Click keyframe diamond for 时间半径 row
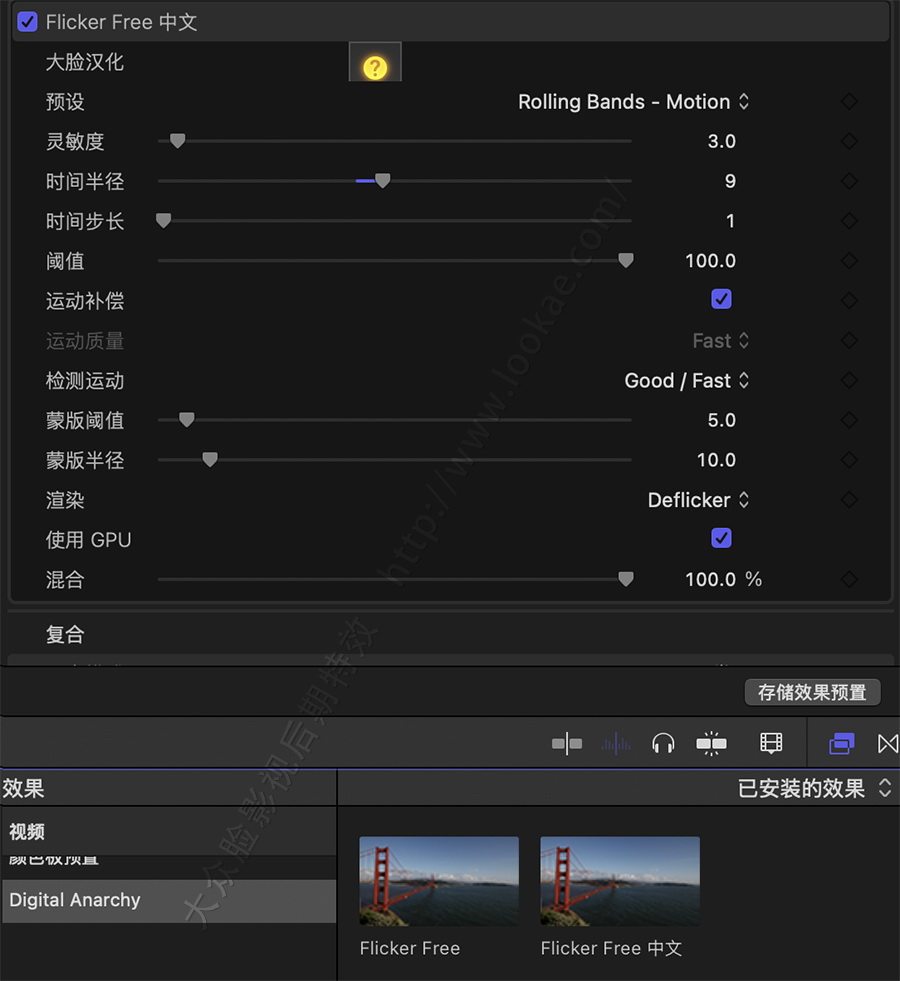The width and height of the screenshot is (900, 981). [849, 181]
